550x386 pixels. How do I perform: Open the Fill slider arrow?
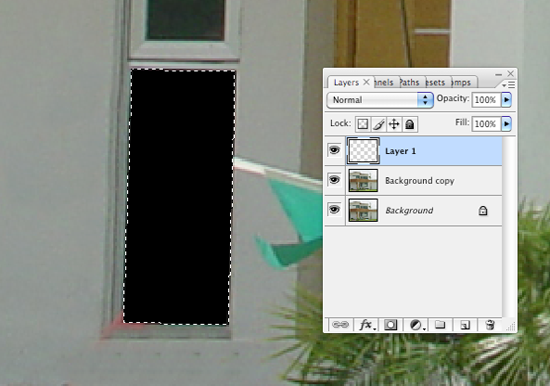coord(506,124)
